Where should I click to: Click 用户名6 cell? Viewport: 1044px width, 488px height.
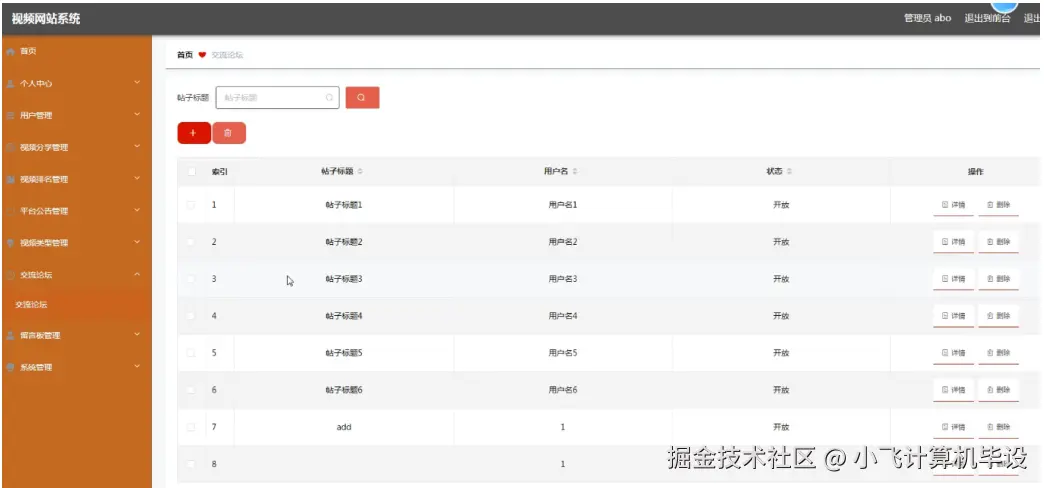coord(563,389)
